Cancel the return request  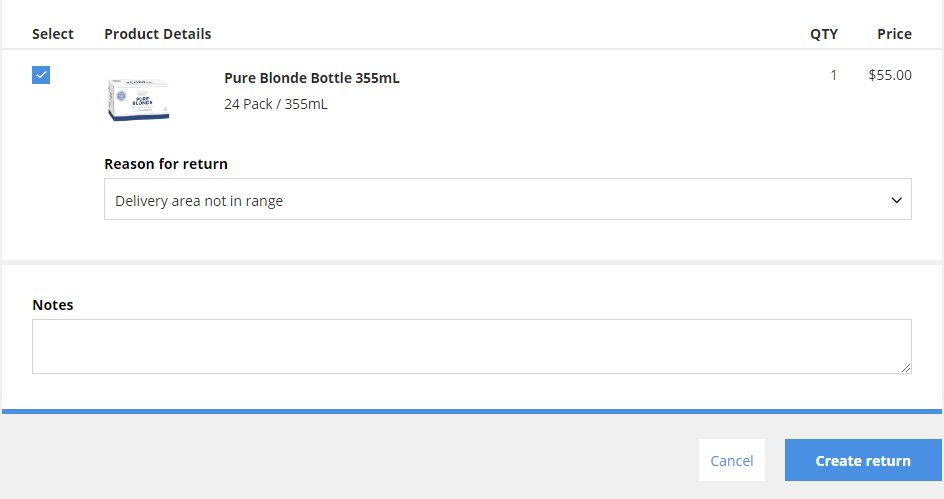click(x=731, y=460)
